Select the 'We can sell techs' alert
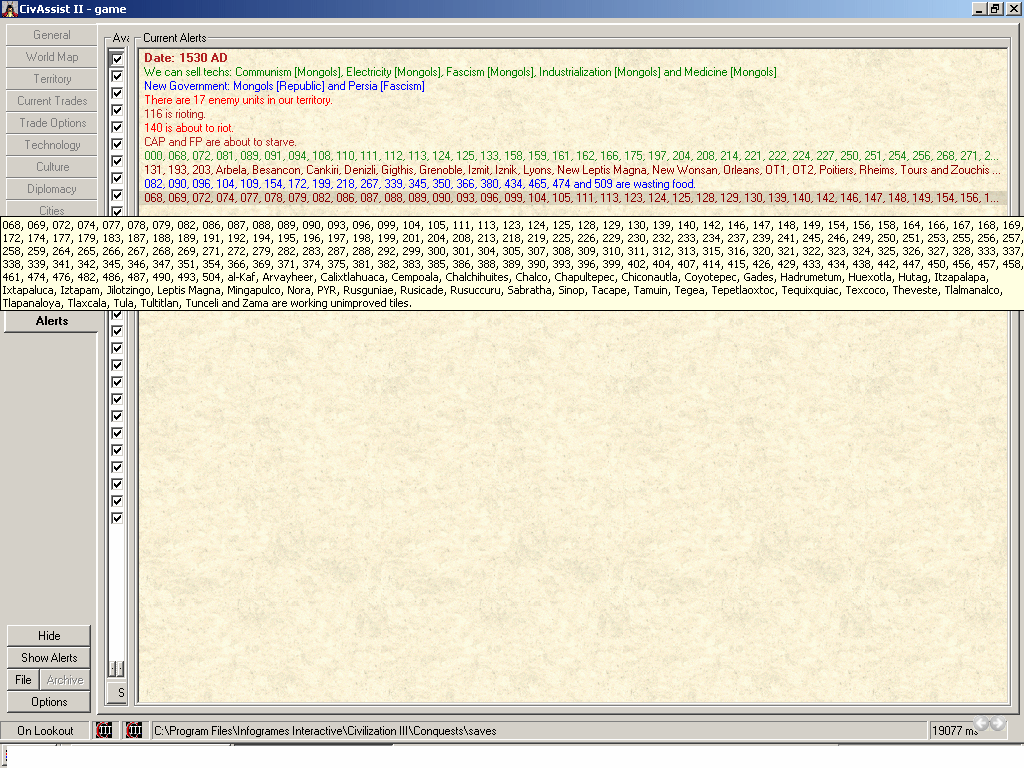Image resolution: width=1024 pixels, height=768 pixels. (460, 72)
